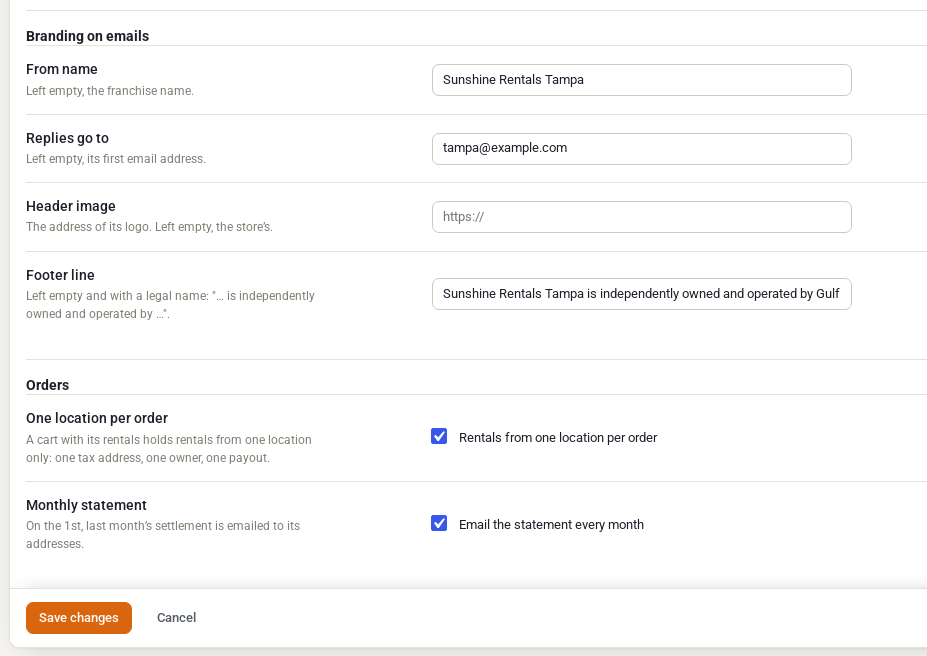
Task: Click the Footer line label
Action: pyautogui.click(x=60, y=275)
